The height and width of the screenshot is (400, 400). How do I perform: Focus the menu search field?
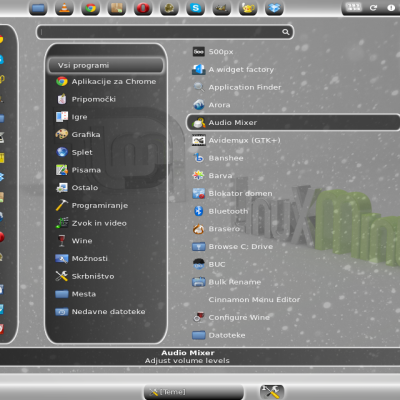pyautogui.click(x=165, y=32)
